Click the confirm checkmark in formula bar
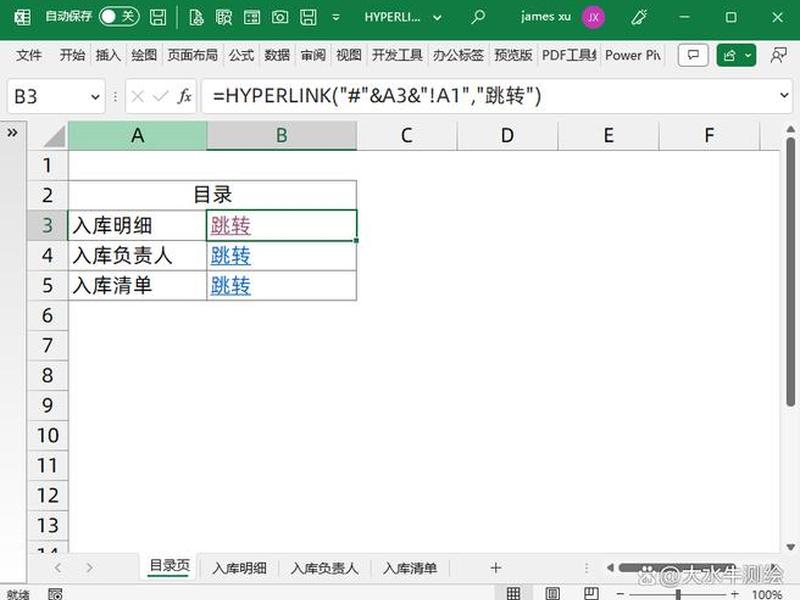Screen dimensions: 800x600 click(x=160, y=96)
